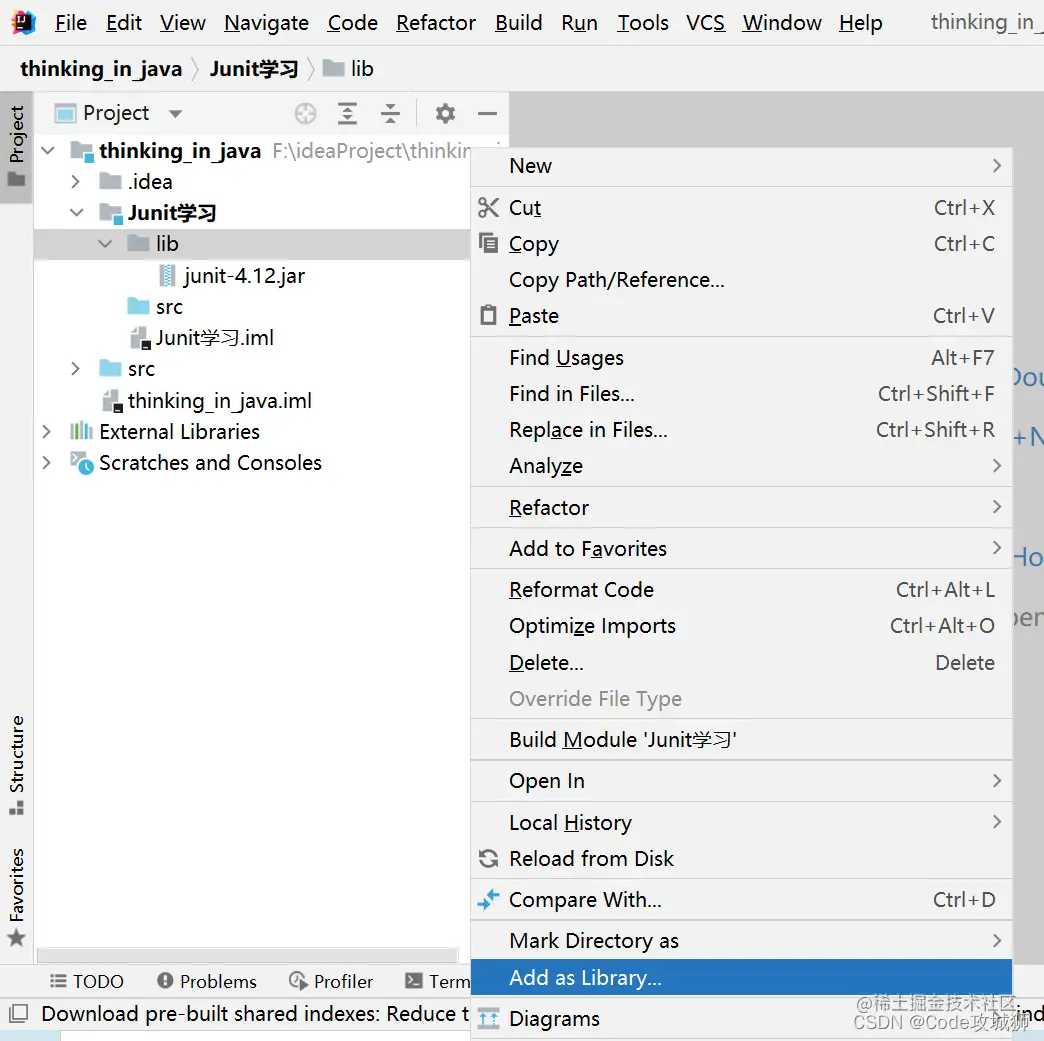Open the File menu
This screenshot has width=1044, height=1041.
71,23
